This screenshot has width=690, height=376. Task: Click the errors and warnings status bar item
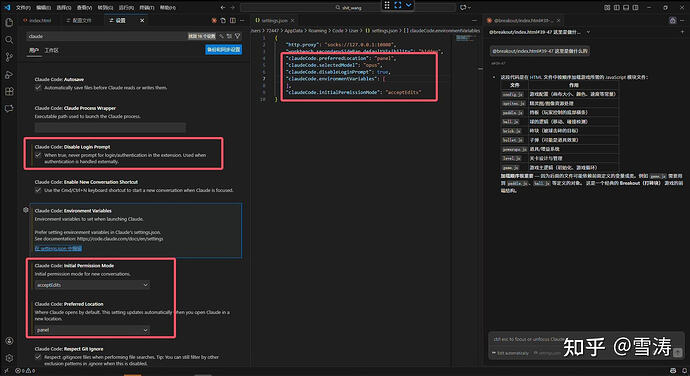(x=26, y=371)
